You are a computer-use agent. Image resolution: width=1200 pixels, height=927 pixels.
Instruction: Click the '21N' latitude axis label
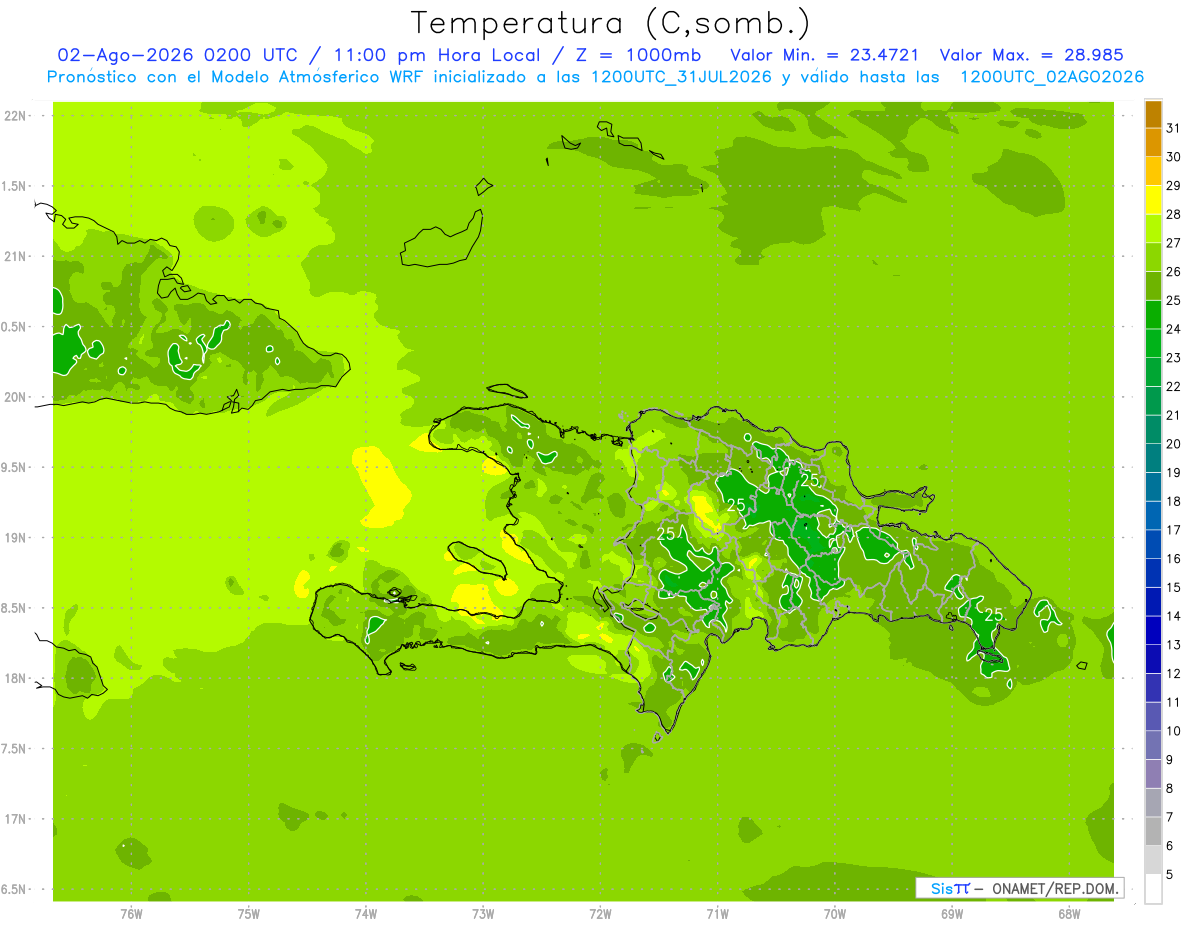17,256
